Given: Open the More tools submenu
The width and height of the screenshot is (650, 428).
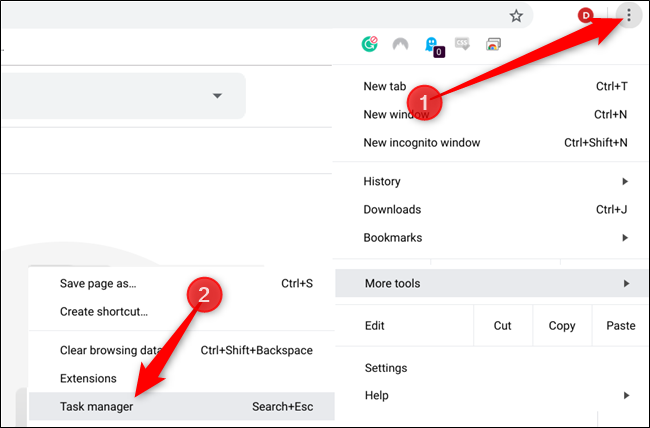Looking at the screenshot, I should tap(491, 283).
